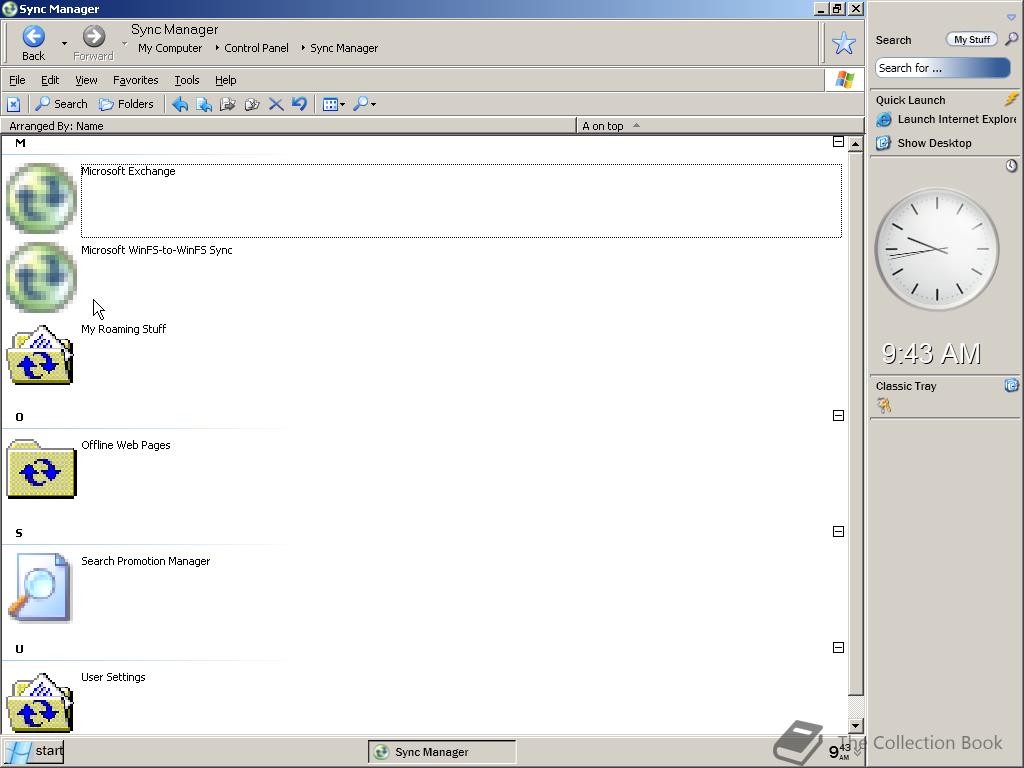Click the Search for... input field
The image size is (1024, 768).
tap(942, 68)
